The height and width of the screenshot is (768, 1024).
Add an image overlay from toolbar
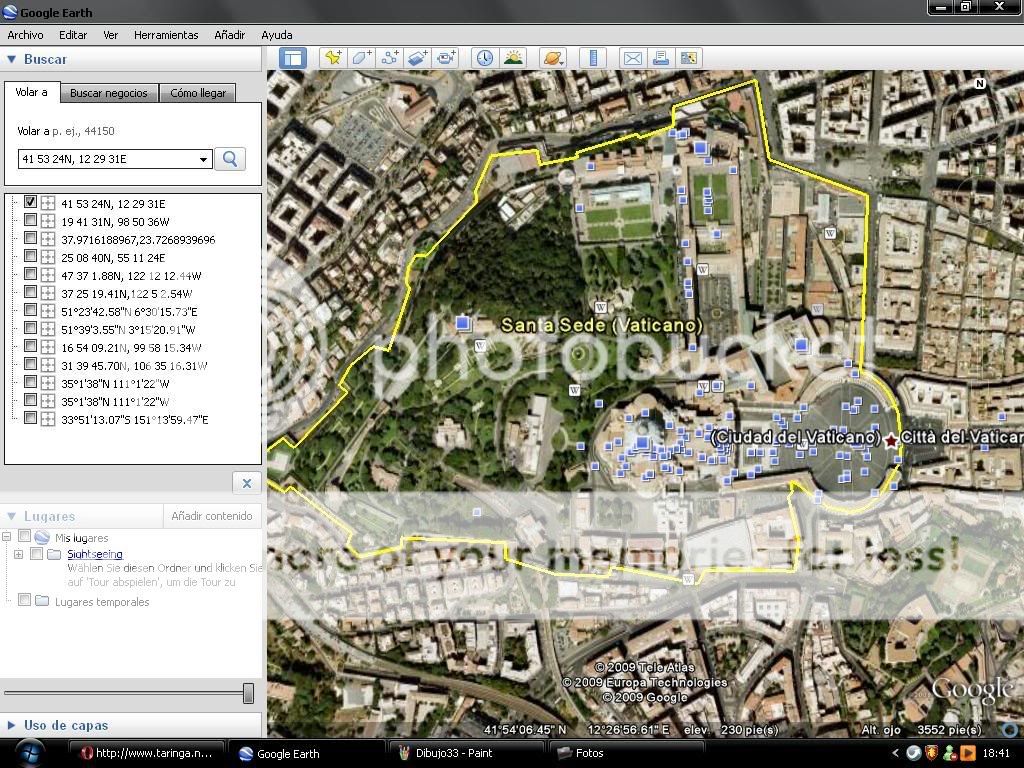(418, 58)
